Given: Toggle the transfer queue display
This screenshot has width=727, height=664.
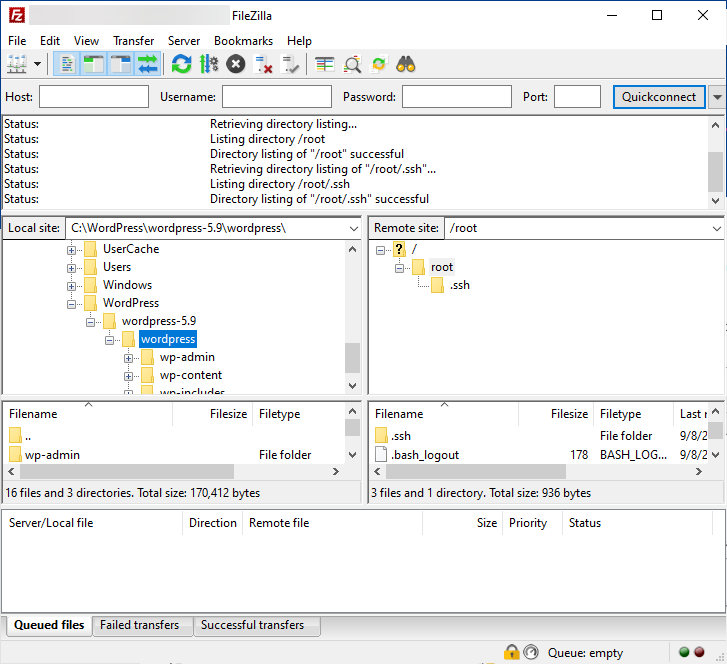Looking at the screenshot, I should [x=148, y=65].
